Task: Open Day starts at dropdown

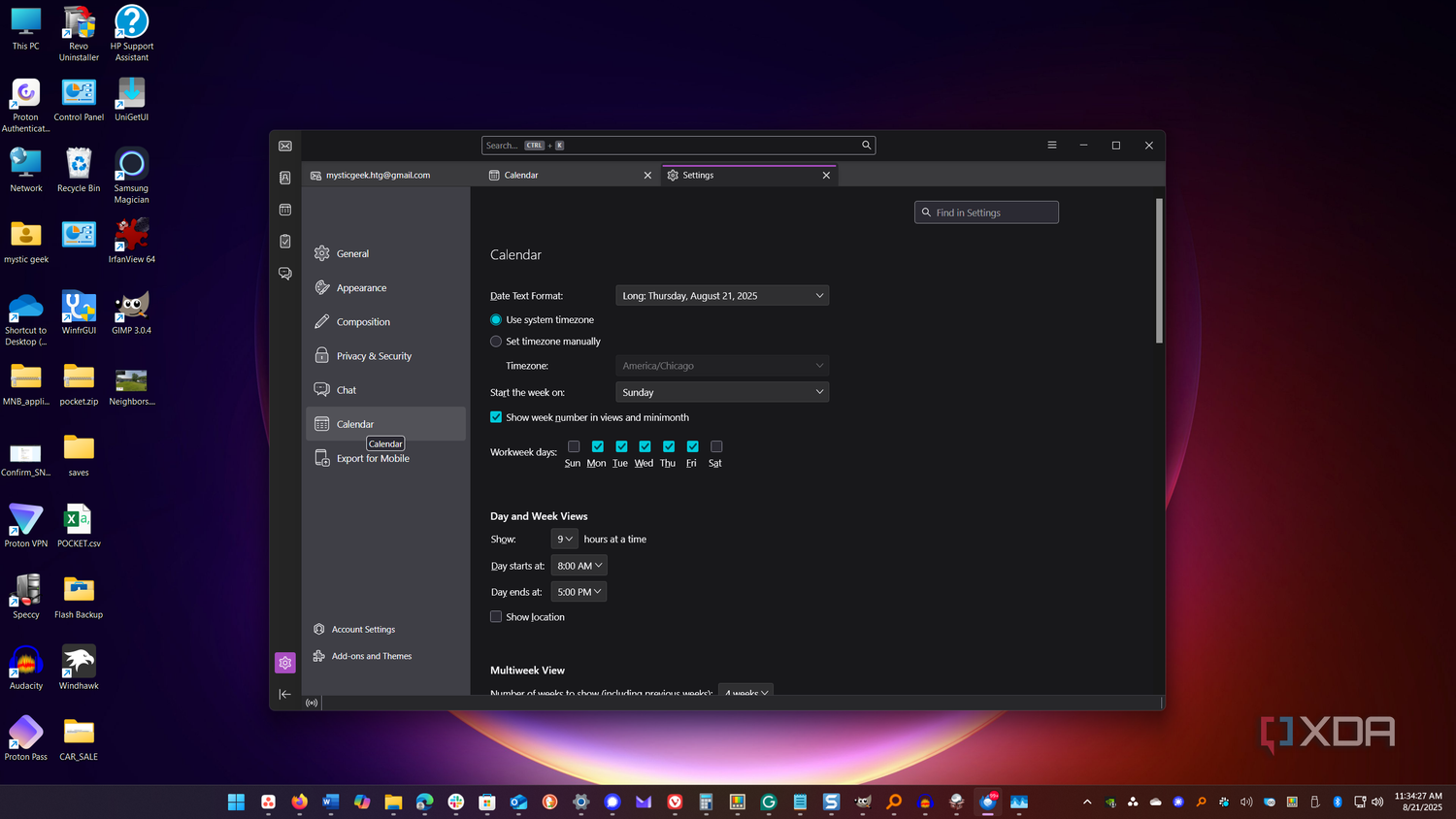Action: pyautogui.click(x=579, y=566)
